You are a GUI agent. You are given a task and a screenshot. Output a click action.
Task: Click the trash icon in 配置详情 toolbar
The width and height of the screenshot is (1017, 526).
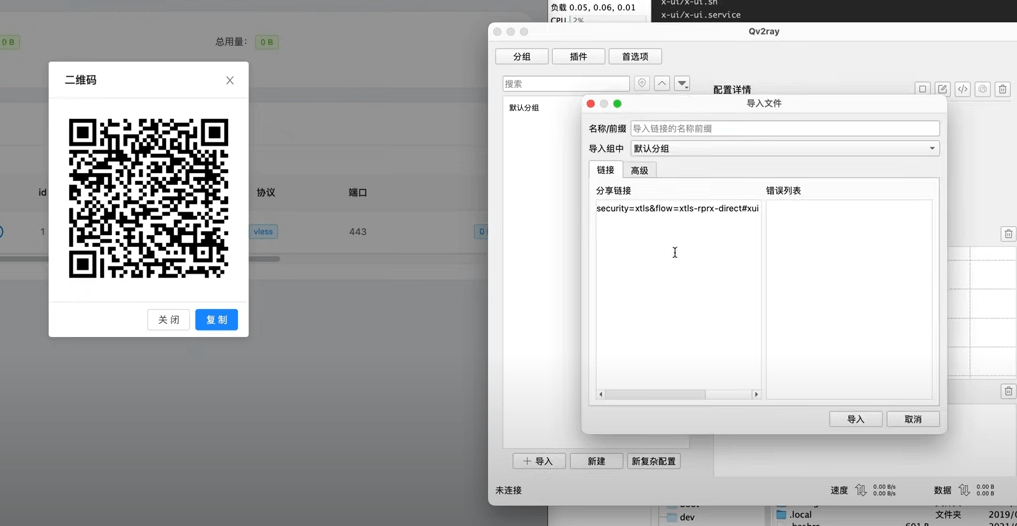point(1002,89)
